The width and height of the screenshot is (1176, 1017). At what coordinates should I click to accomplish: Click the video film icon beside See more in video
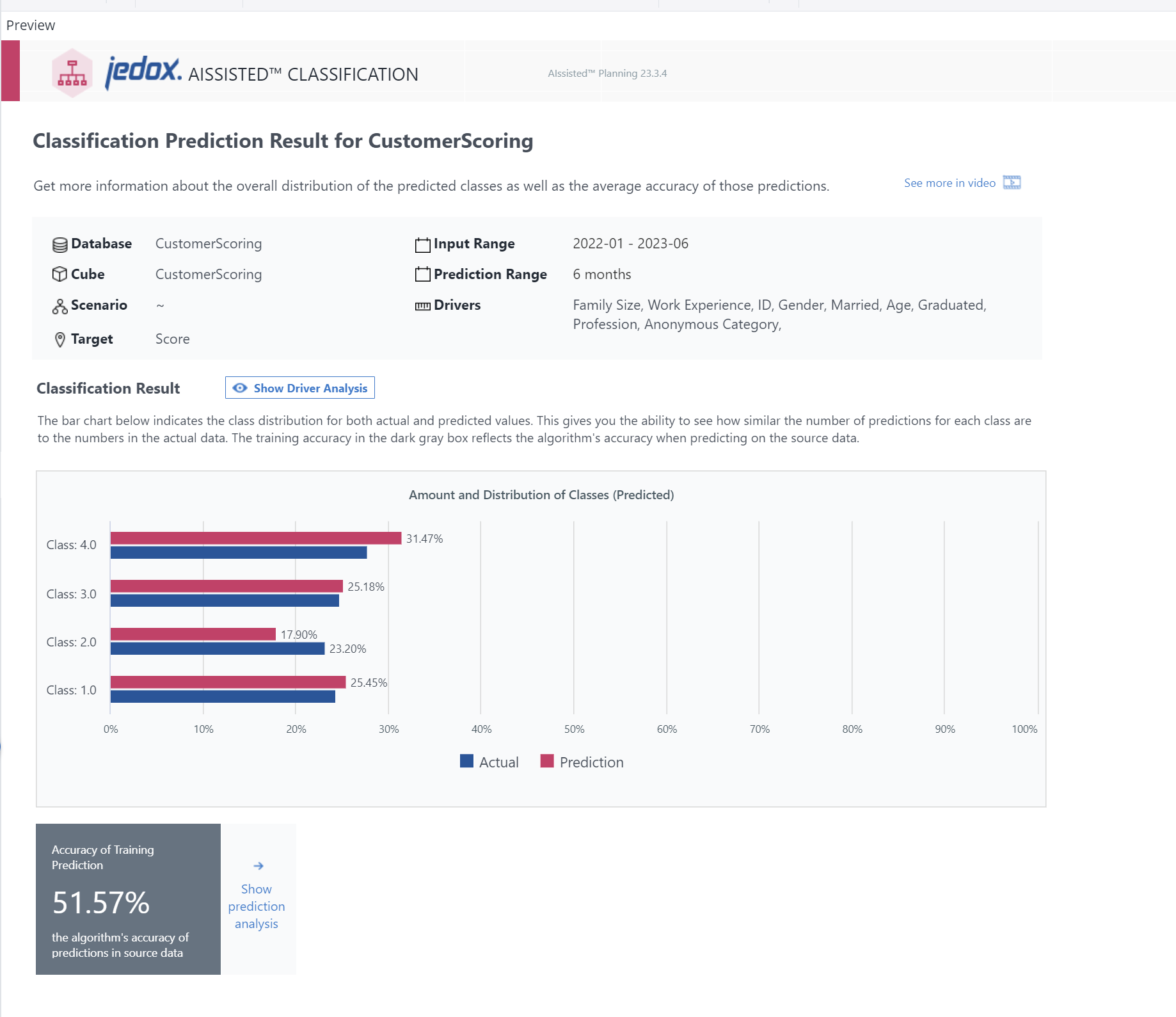tap(1012, 182)
